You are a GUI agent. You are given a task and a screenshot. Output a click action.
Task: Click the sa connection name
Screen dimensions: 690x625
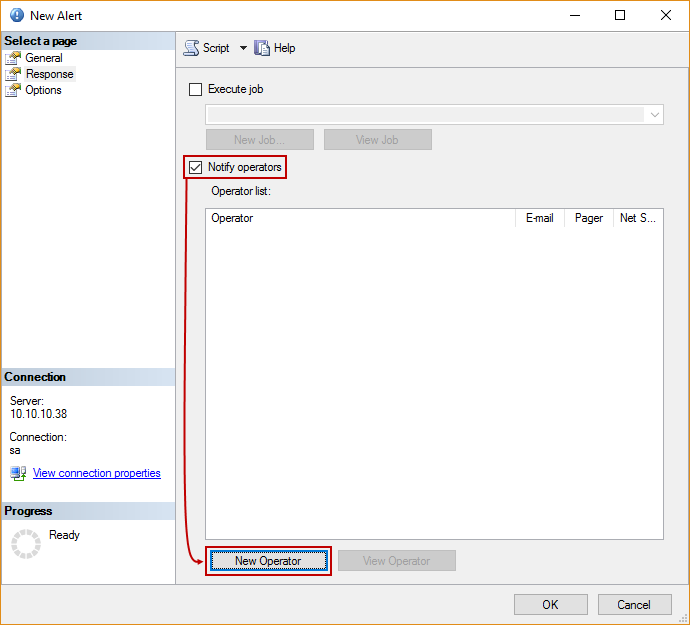click(15, 451)
